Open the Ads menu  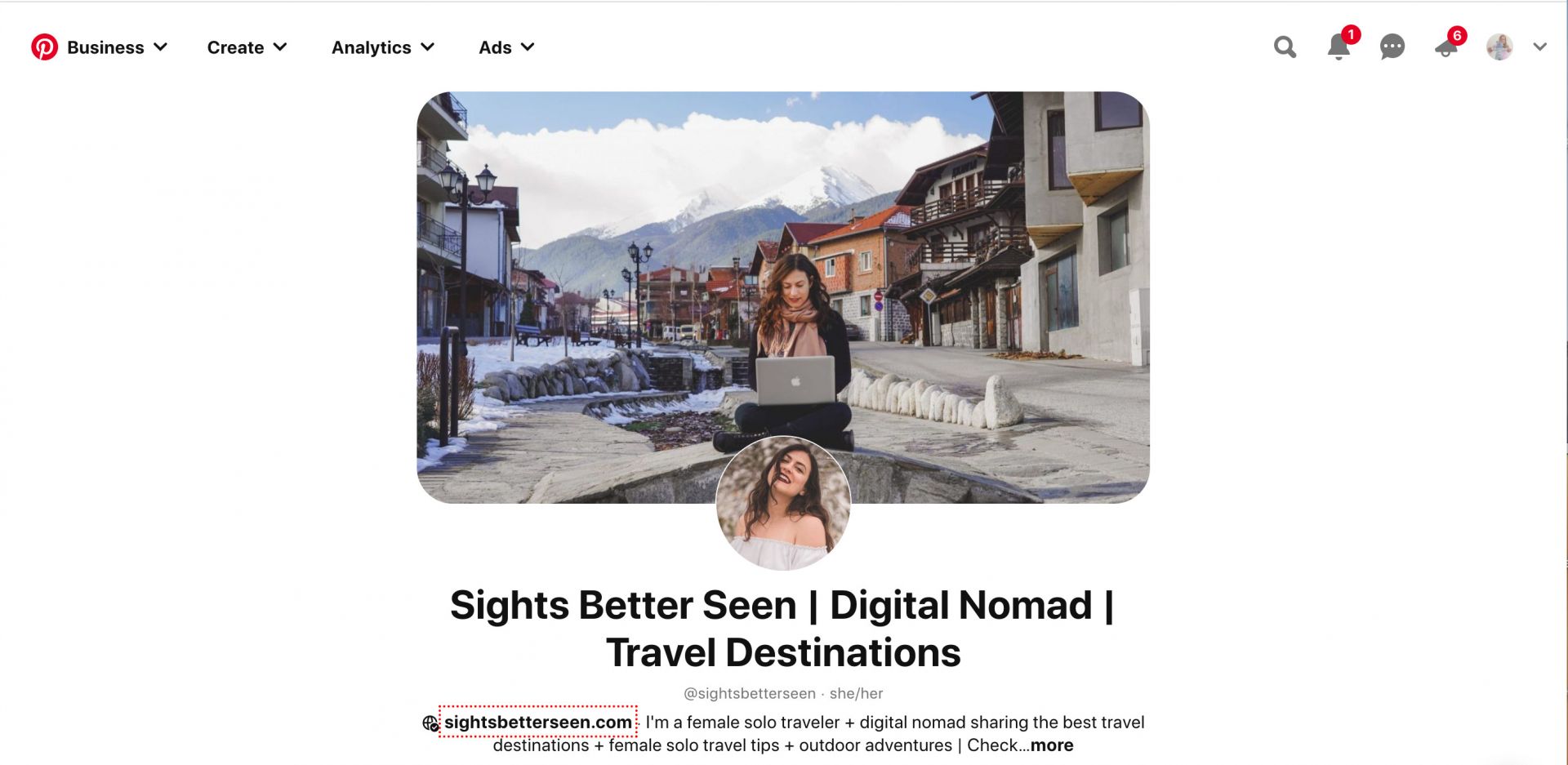(x=506, y=47)
